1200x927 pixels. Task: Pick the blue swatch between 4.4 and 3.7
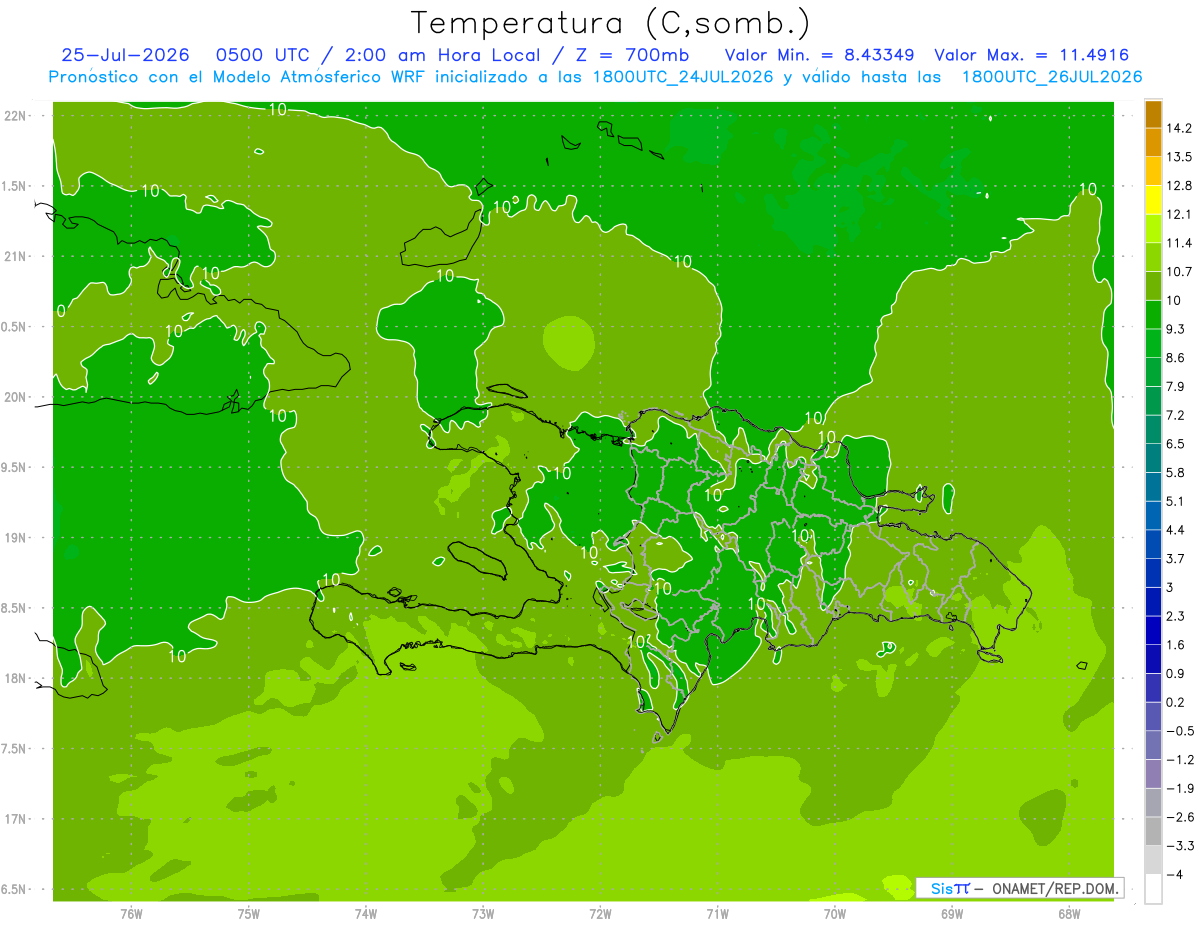pos(1153,544)
